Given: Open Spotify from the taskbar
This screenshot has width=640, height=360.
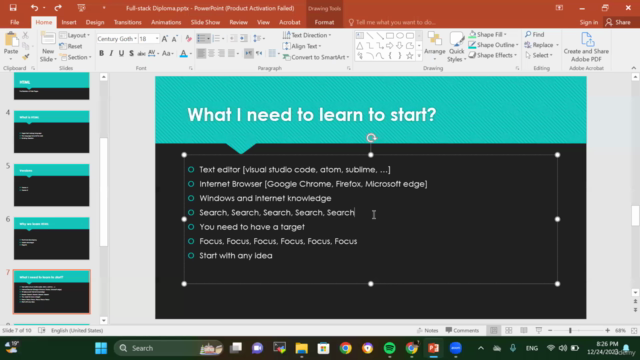Looking at the screenshot, I should pyautogui.click(x=389, y=348).
